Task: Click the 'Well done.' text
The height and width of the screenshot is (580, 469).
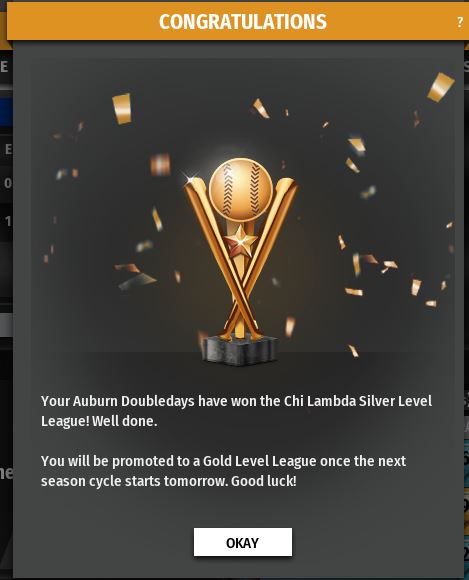Action: pos(125,421)
